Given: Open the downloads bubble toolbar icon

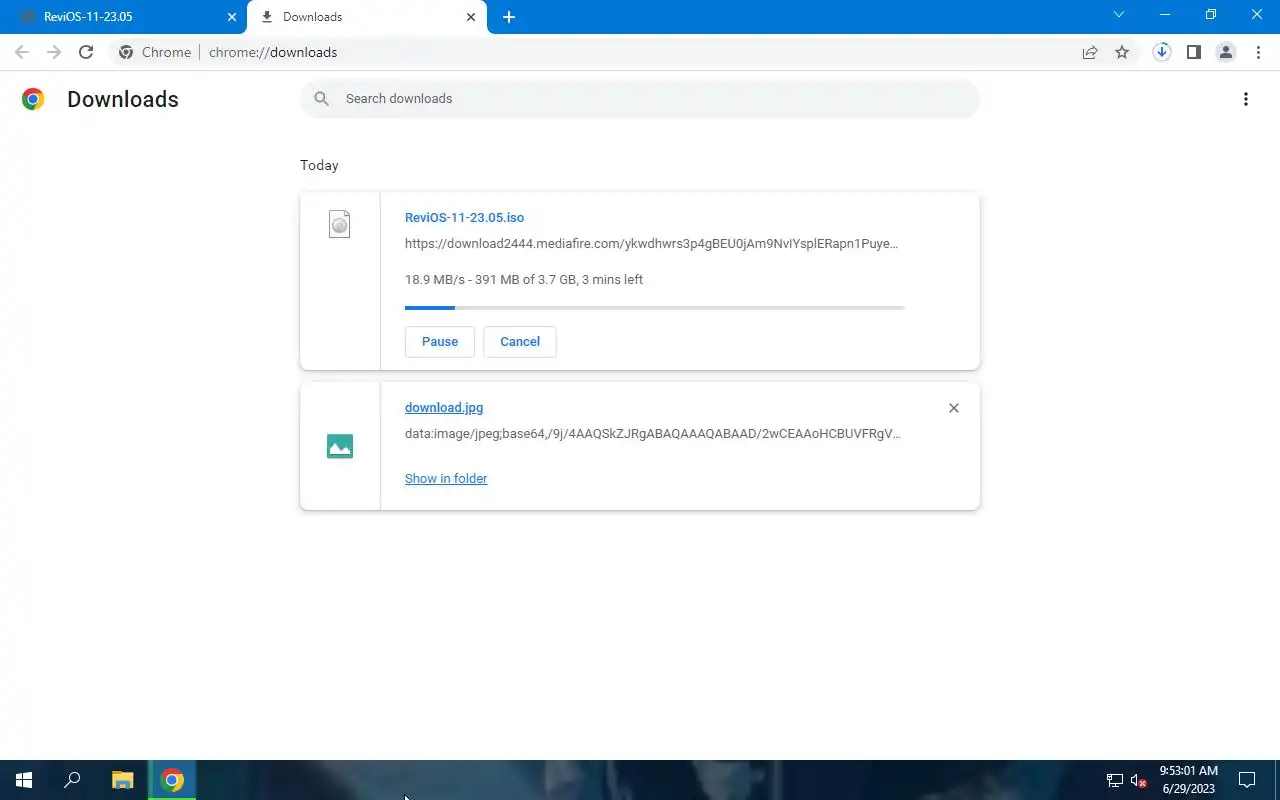Looking at the screenshot, I should pyautogui.click(x=1162, y=52).
